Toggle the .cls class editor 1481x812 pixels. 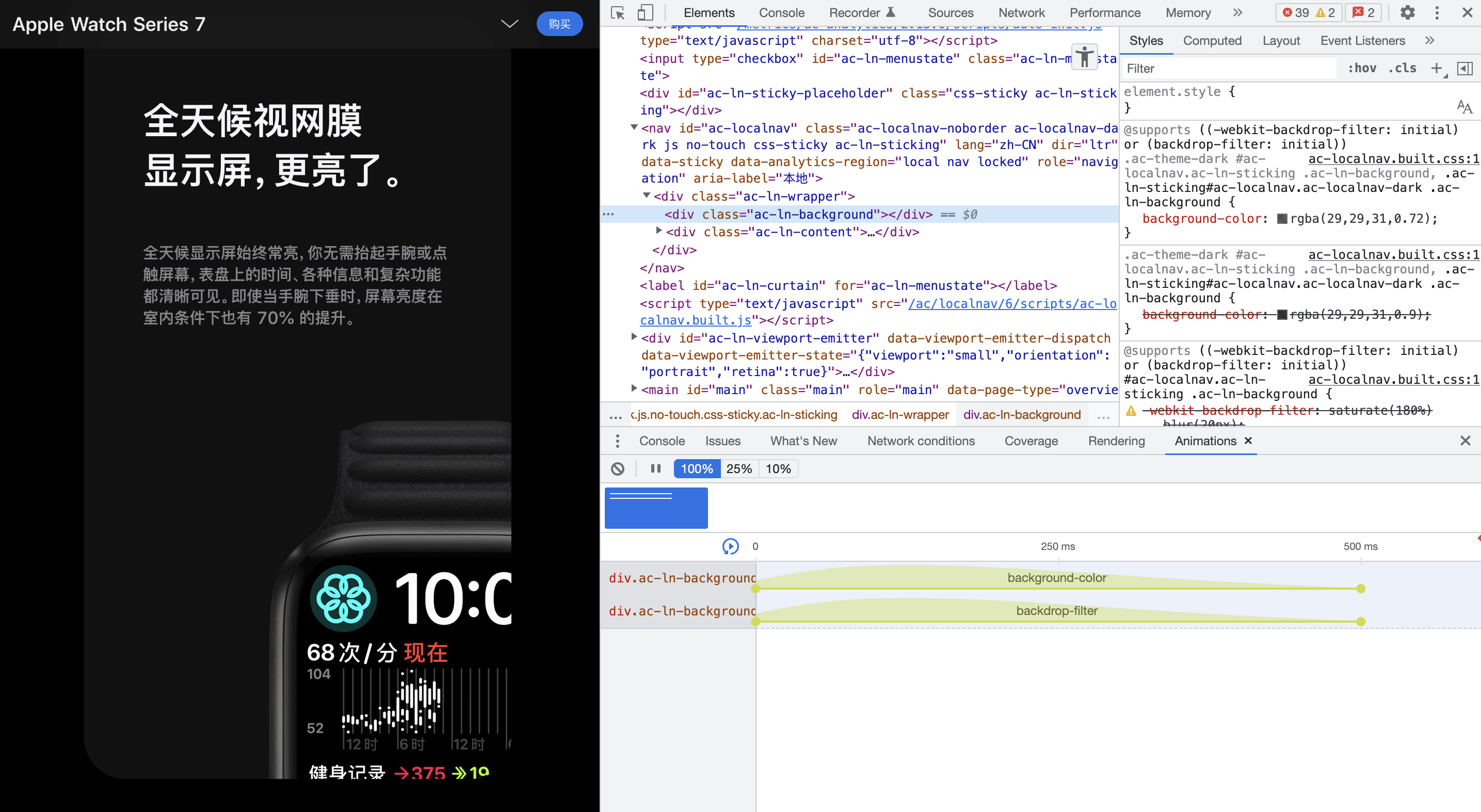point(1402,69)
